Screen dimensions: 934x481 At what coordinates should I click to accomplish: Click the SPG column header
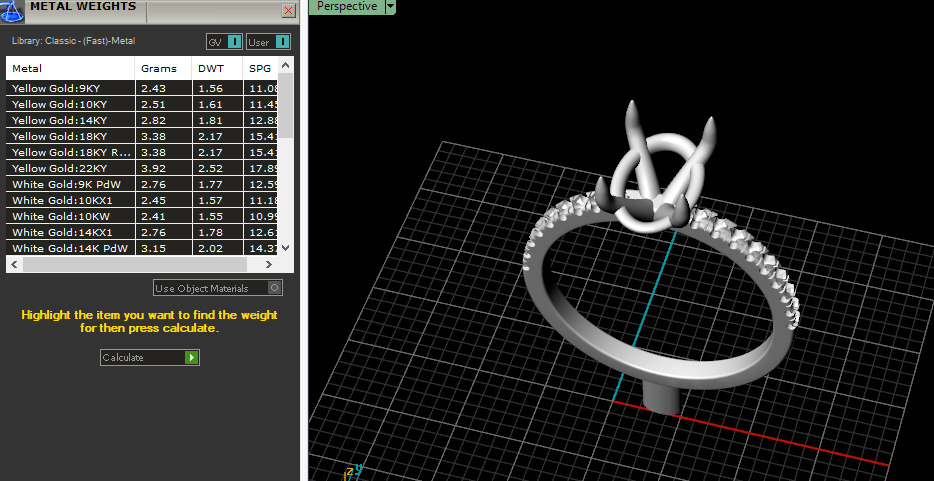click(260, 68)
